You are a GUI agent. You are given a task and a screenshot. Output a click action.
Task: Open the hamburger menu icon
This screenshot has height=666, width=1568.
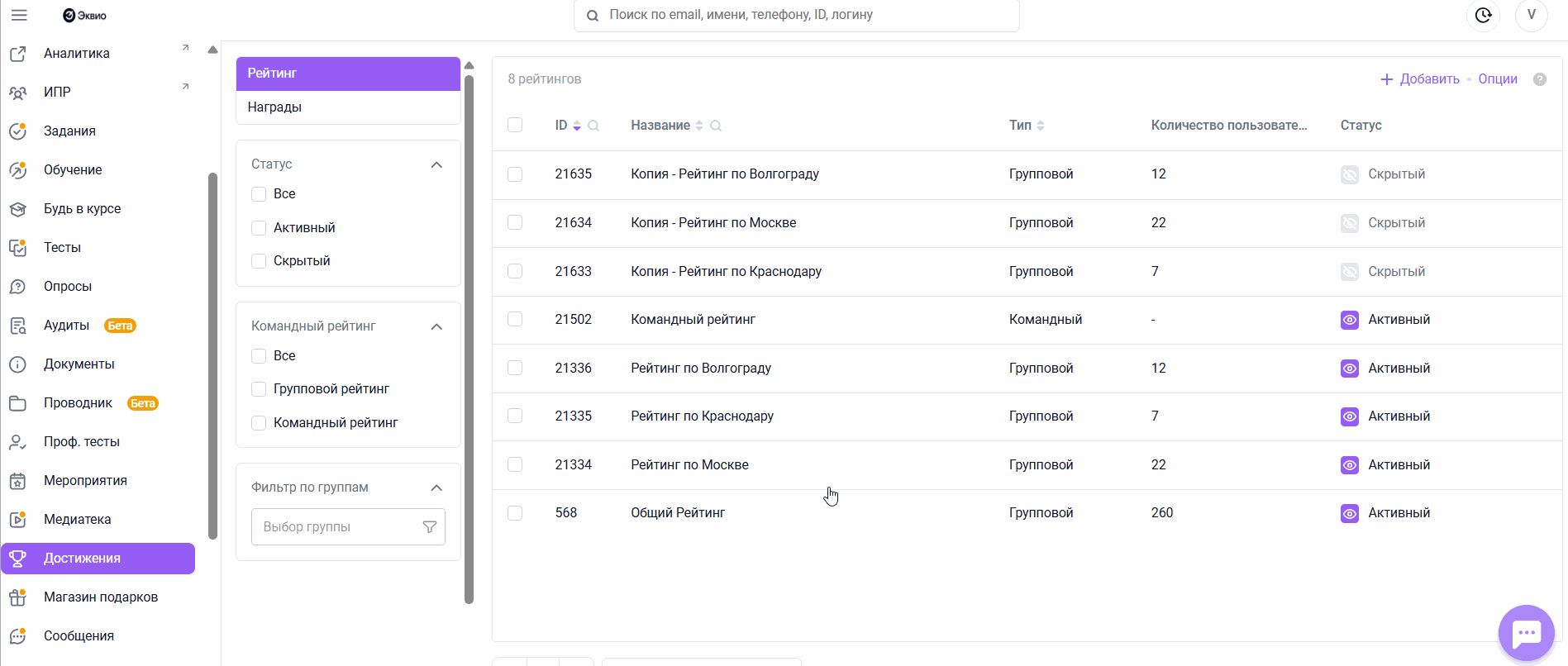pos(19,15)
